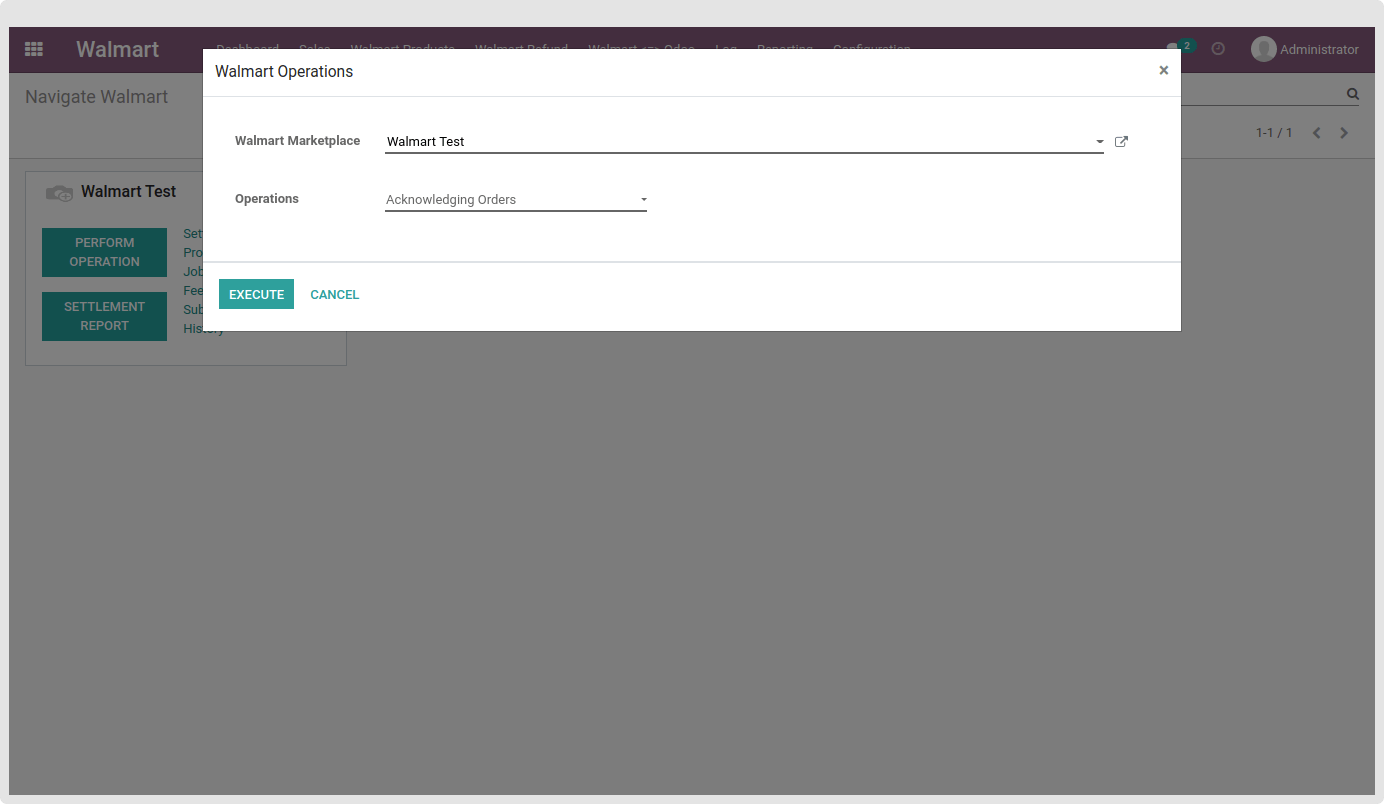Click the Walmart app brand title
The height and width of the screenshot is (804, 1384).
point(118,49)
